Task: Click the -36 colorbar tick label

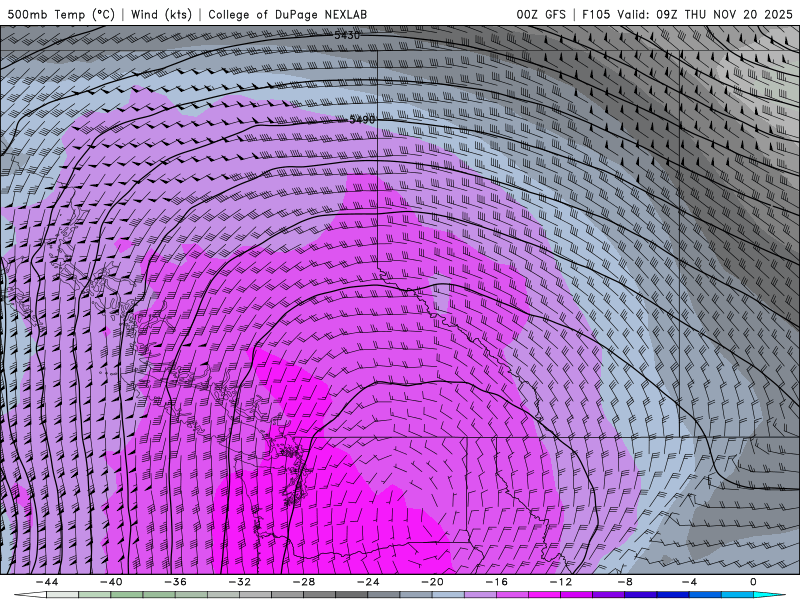Action: pyautogui.click(x=175, y=582)
